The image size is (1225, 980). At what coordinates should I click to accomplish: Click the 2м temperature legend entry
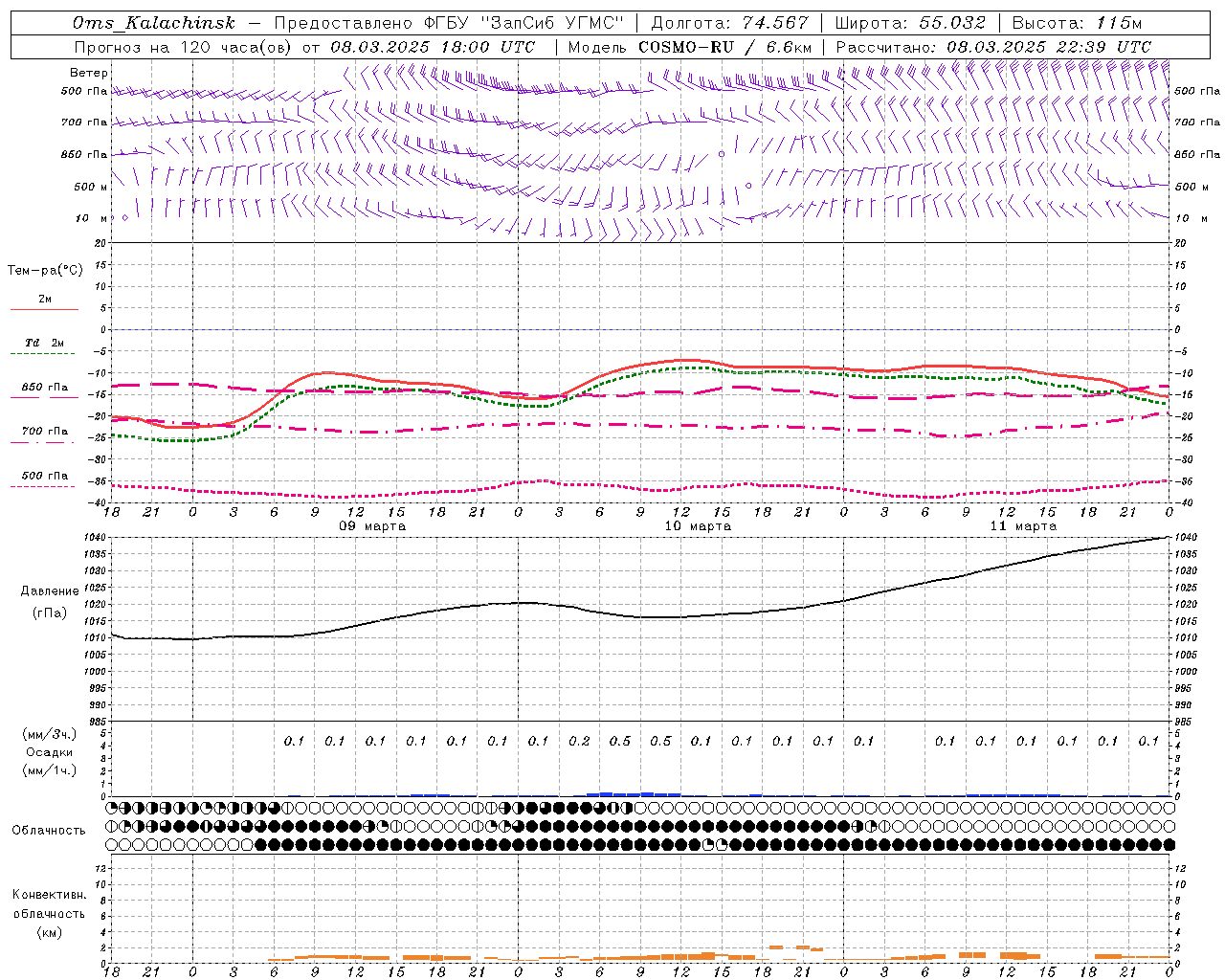tap(45, 300)
